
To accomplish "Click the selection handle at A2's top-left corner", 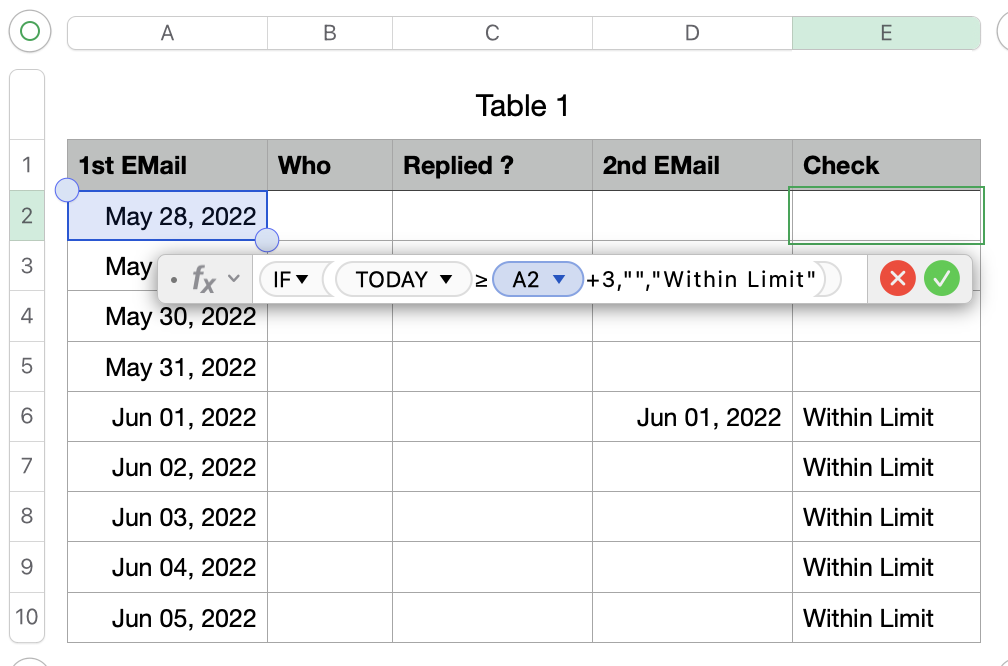I will coord(67,190).
